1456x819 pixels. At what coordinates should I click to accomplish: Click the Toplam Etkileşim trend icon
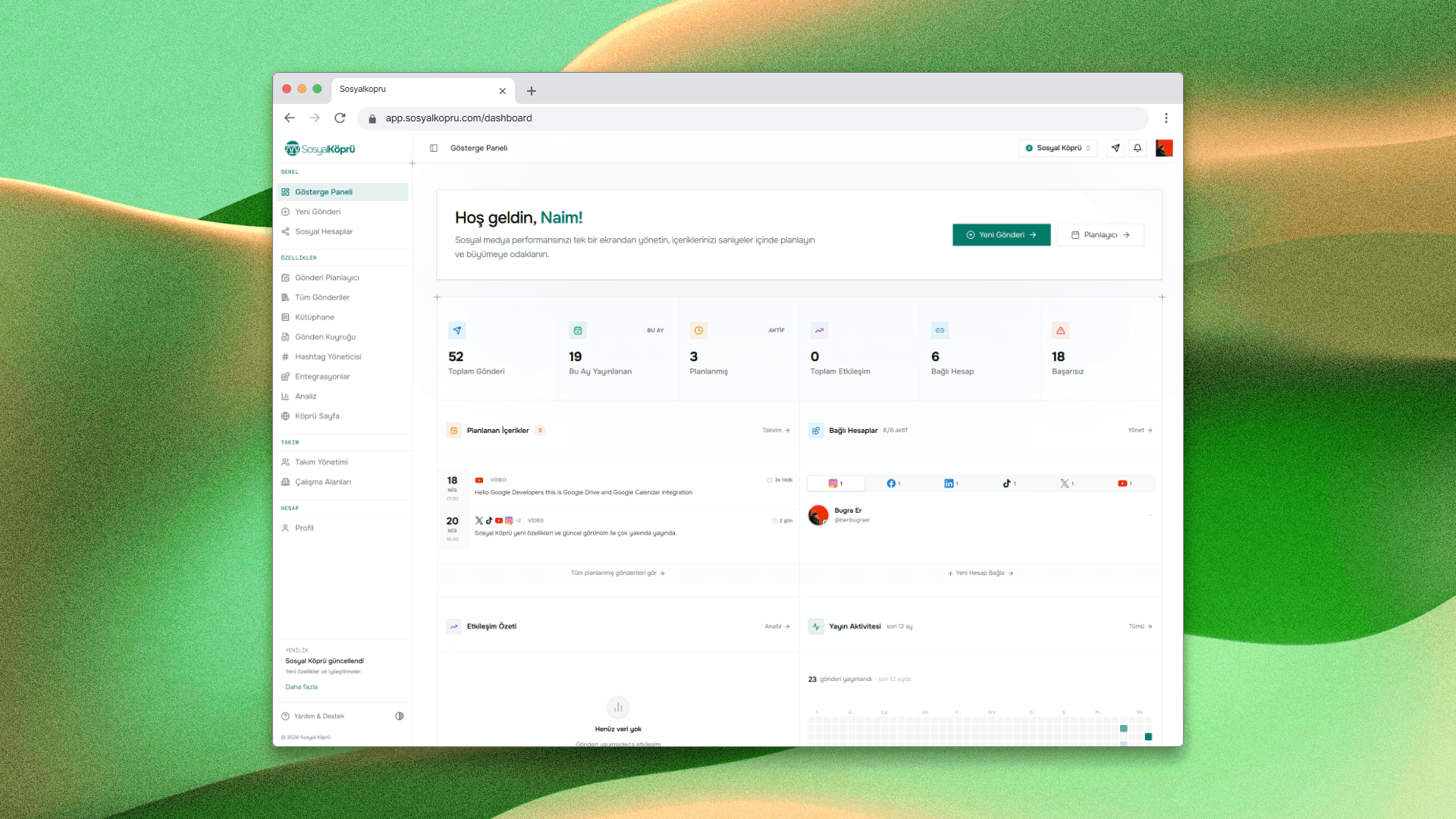(819, 331)
